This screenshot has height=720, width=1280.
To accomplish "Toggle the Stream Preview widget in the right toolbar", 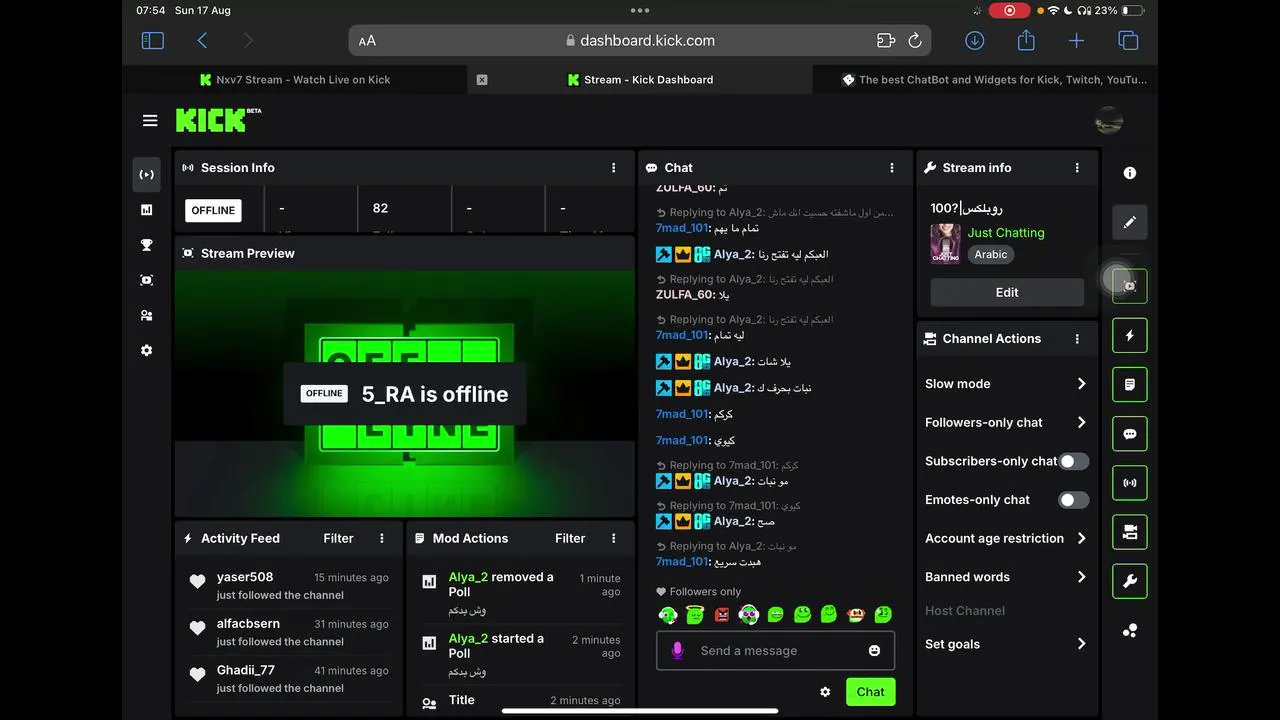I will point(1130,286).
